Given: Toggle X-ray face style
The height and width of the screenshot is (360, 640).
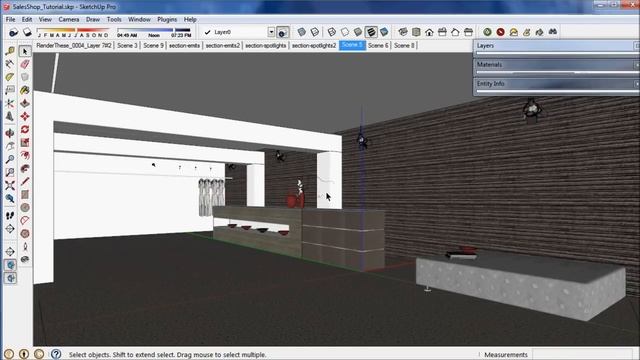Looking at the screenshot, I should [302, 32].
